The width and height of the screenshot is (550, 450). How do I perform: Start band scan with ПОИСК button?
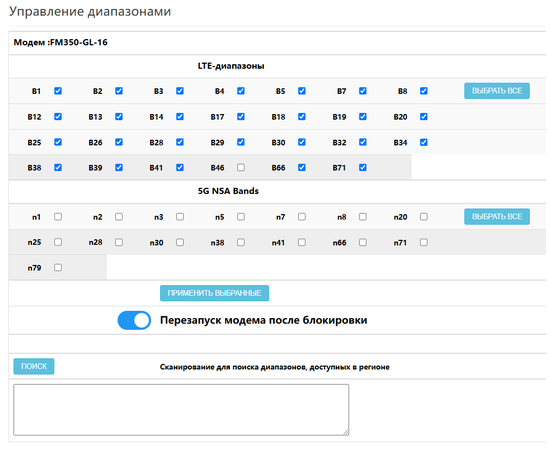34,366
